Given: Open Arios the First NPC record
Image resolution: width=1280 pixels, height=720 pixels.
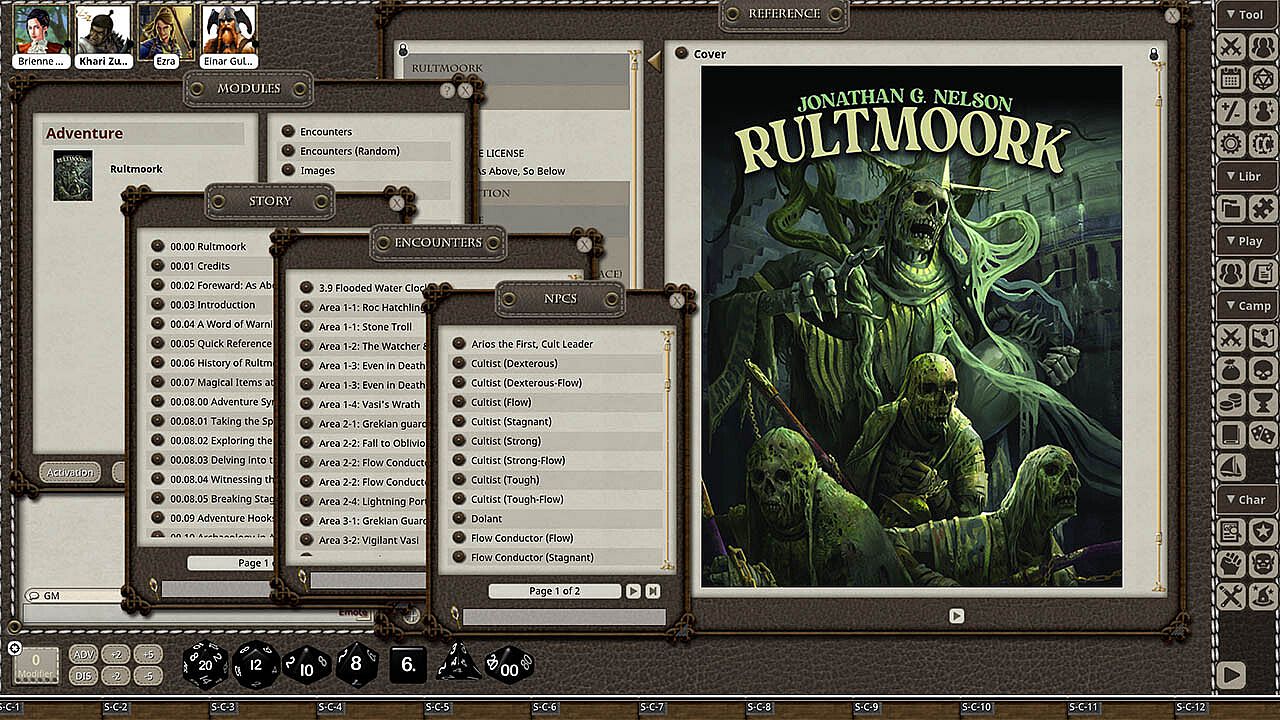Looking at the screenshot, I should pyautogui.click(x=532, y=344).
